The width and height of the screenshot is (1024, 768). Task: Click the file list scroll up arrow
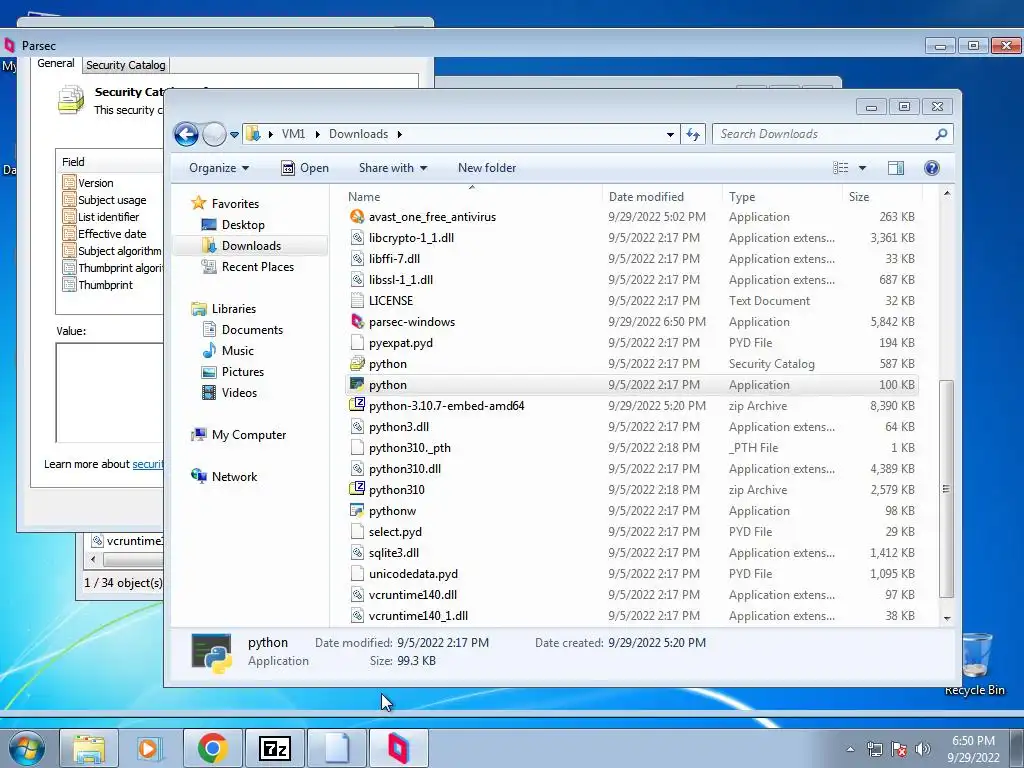click(947, 194)
